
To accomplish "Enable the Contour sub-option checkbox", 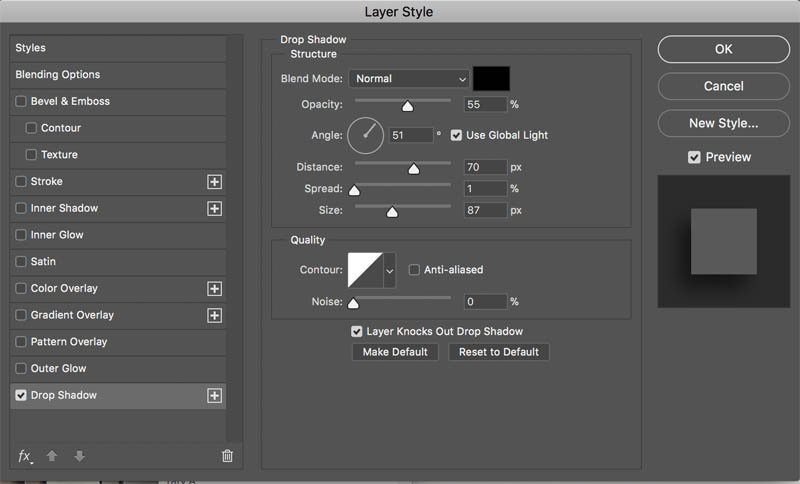I will click(x=31, y=128).
